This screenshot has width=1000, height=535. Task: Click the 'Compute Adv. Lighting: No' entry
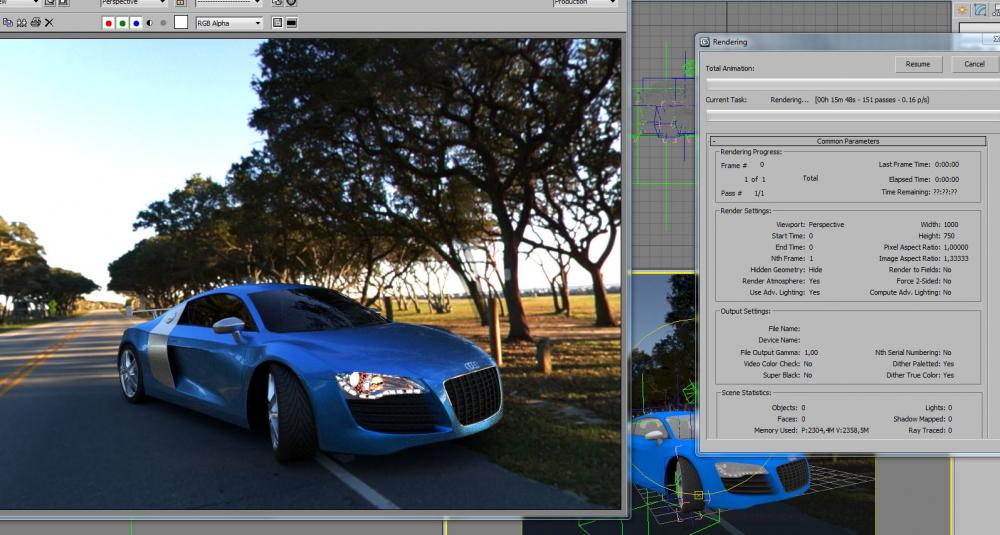pyautogui.click(x=910, y=293)
